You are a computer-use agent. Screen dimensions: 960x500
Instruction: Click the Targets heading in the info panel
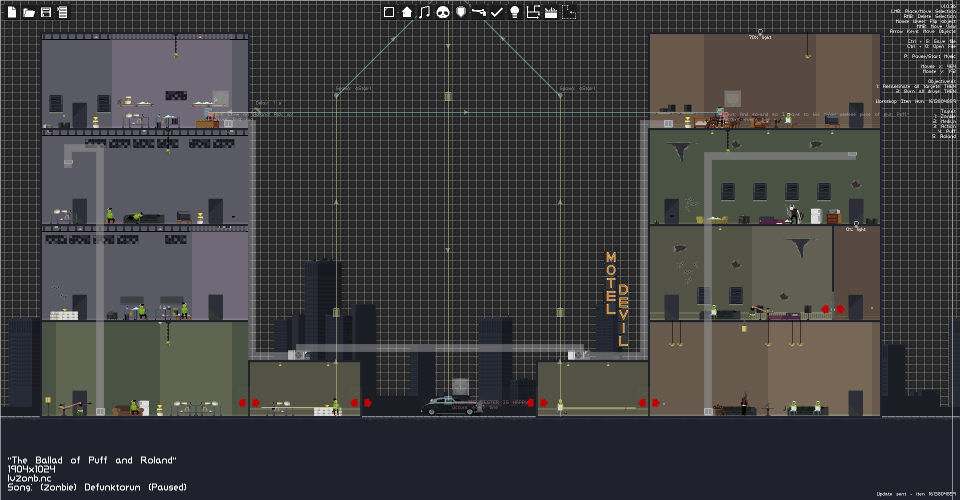[948, 111]
